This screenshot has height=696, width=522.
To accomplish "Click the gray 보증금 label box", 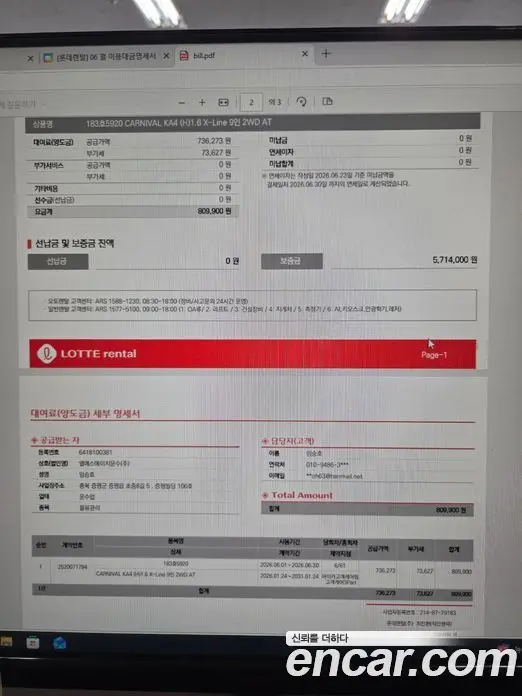I will tap(292, 261).
